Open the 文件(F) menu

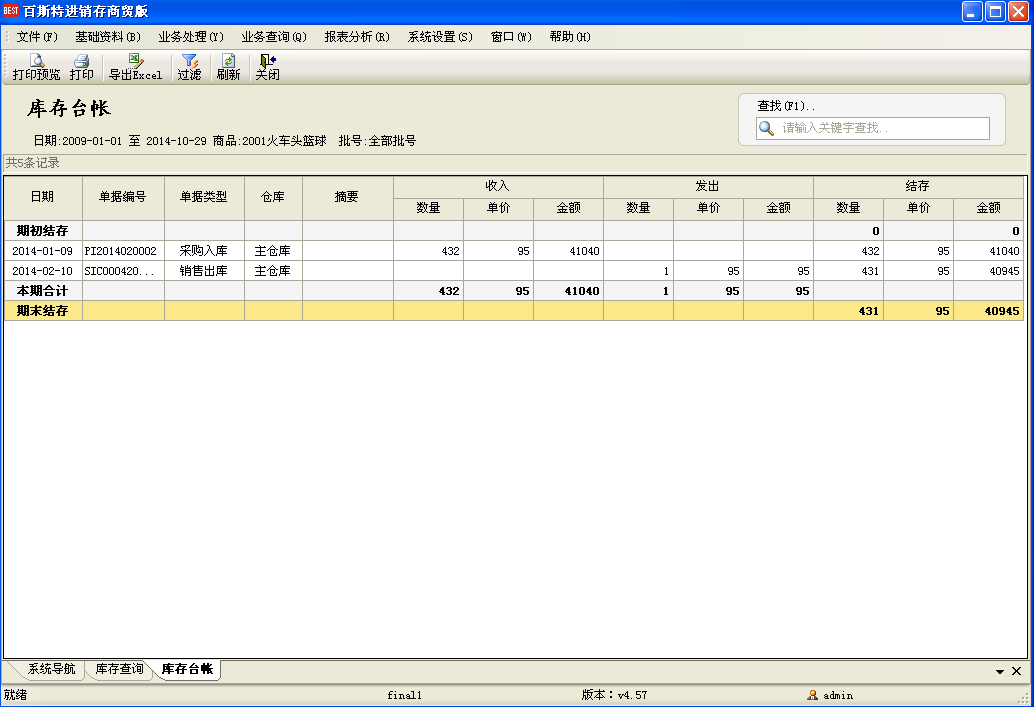coord(37,37)
